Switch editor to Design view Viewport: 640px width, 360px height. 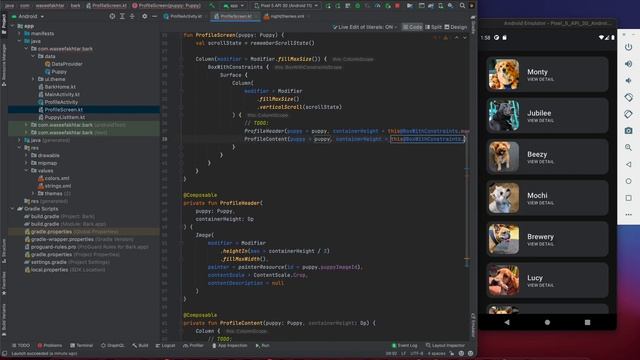tap(456, 27)
